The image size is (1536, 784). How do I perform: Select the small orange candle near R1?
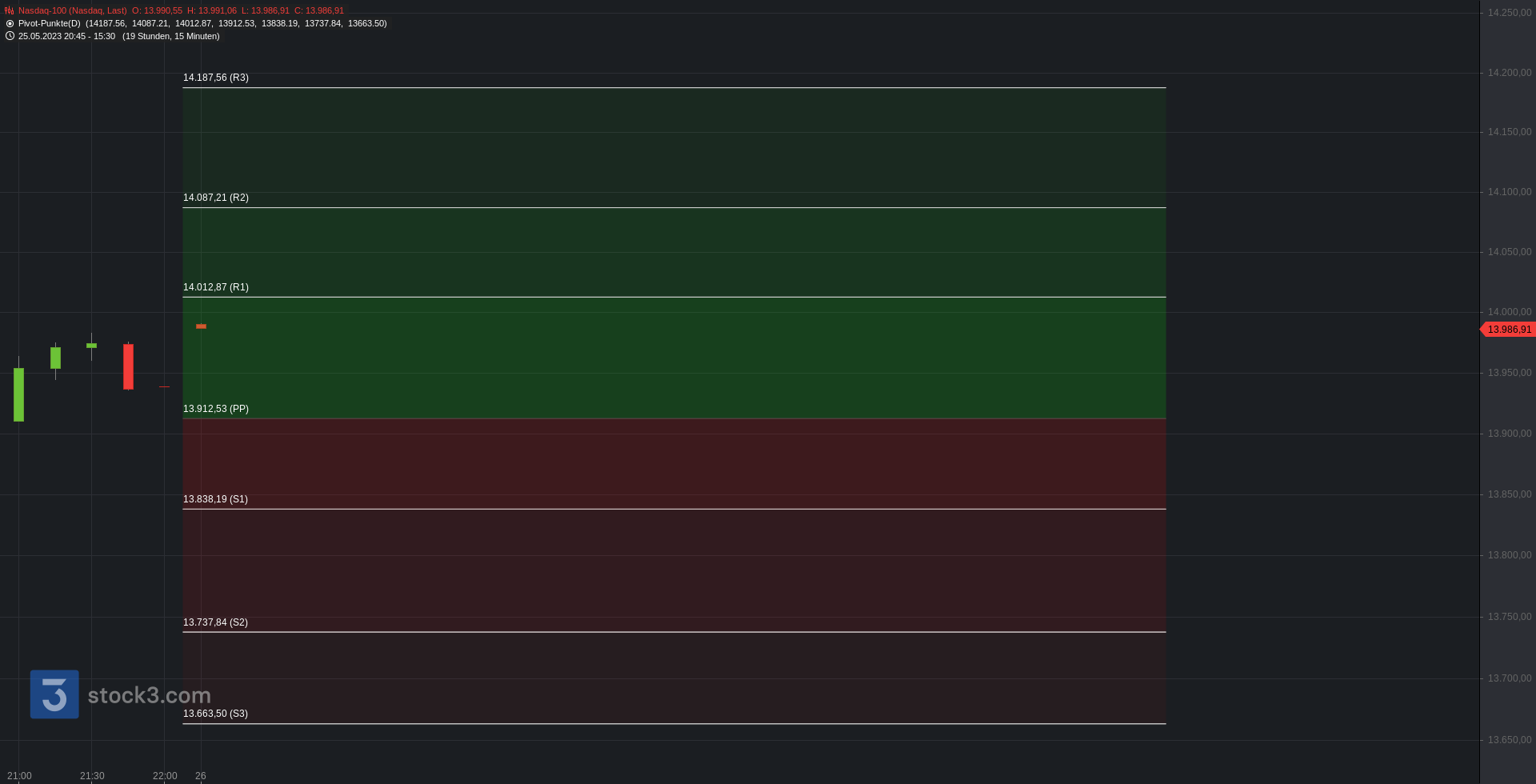click(x=201, y=326)
